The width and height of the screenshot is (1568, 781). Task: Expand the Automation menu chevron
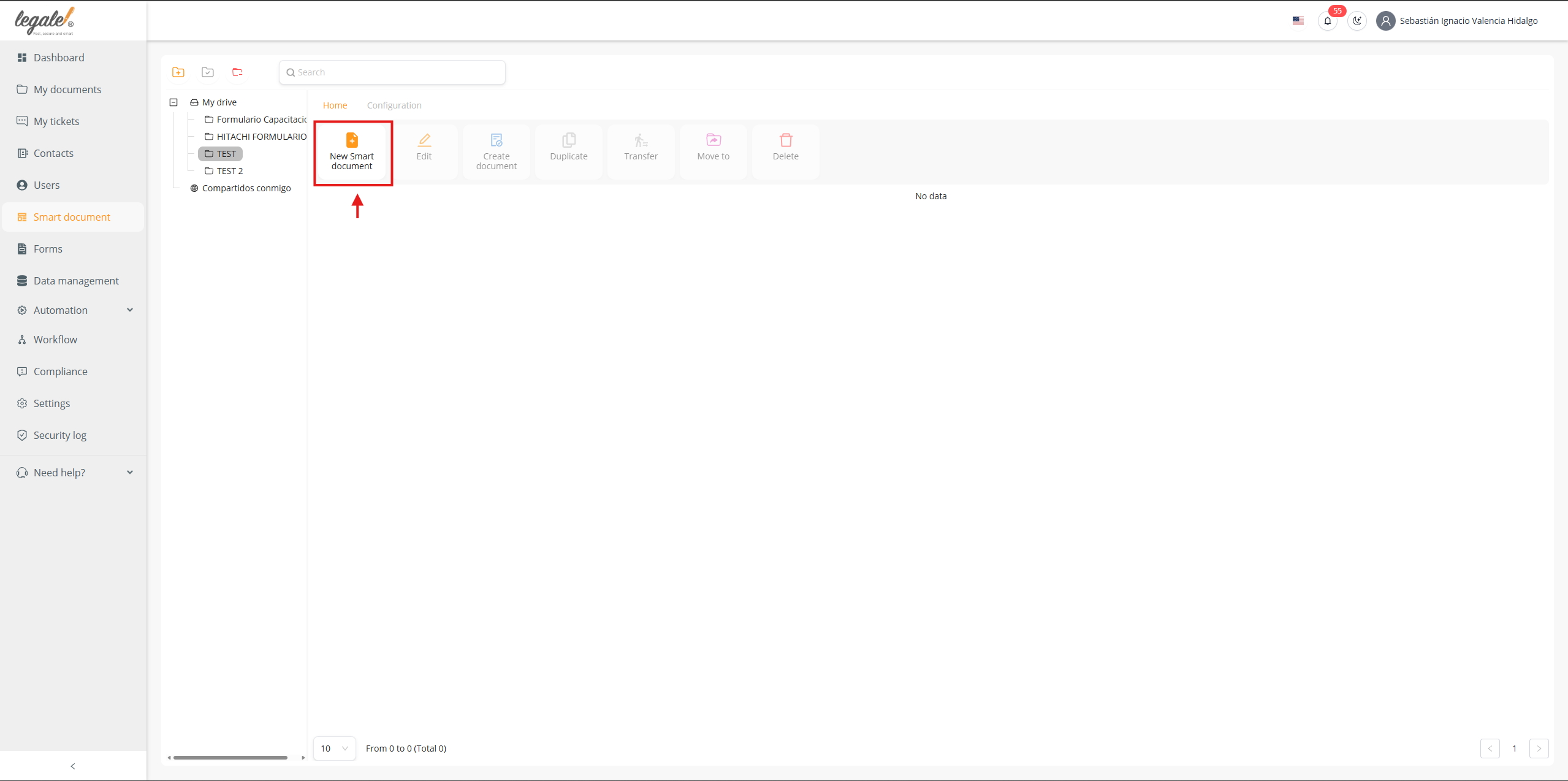click(x=130, y=310)
